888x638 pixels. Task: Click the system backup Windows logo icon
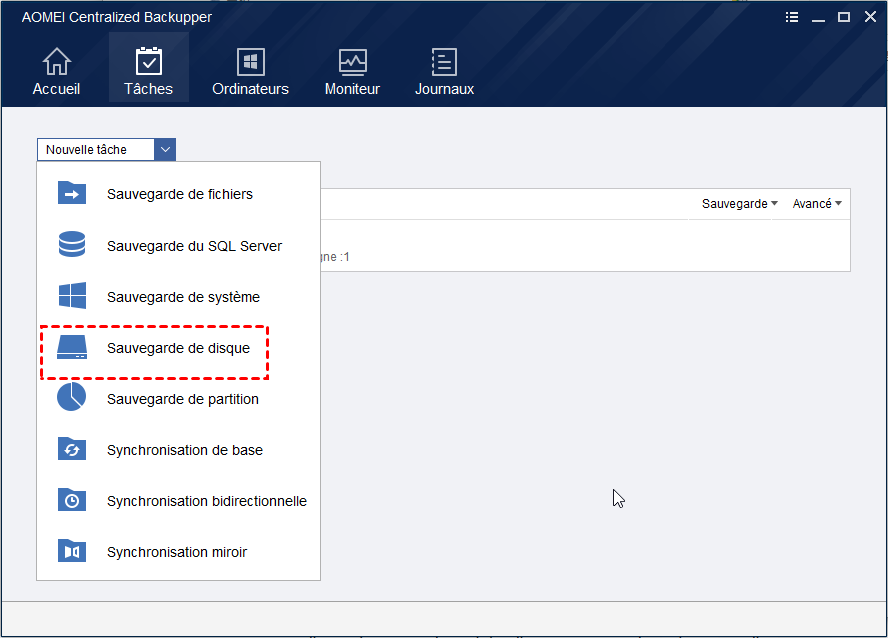pos(72,296)
